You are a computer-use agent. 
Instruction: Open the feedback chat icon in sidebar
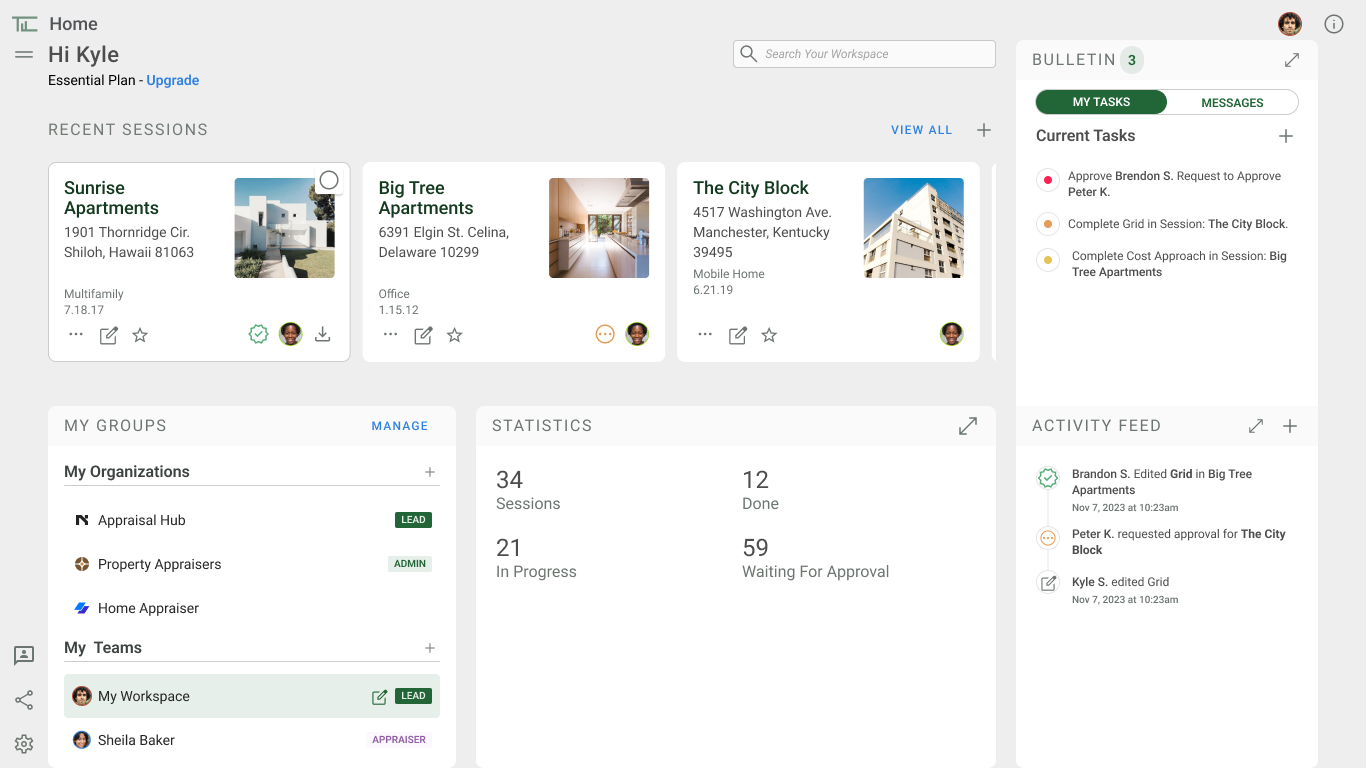point(24,656)
